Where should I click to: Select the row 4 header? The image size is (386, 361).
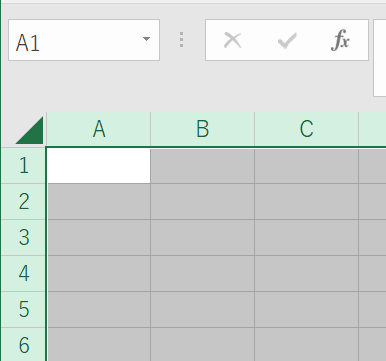(x=23, y=273)
